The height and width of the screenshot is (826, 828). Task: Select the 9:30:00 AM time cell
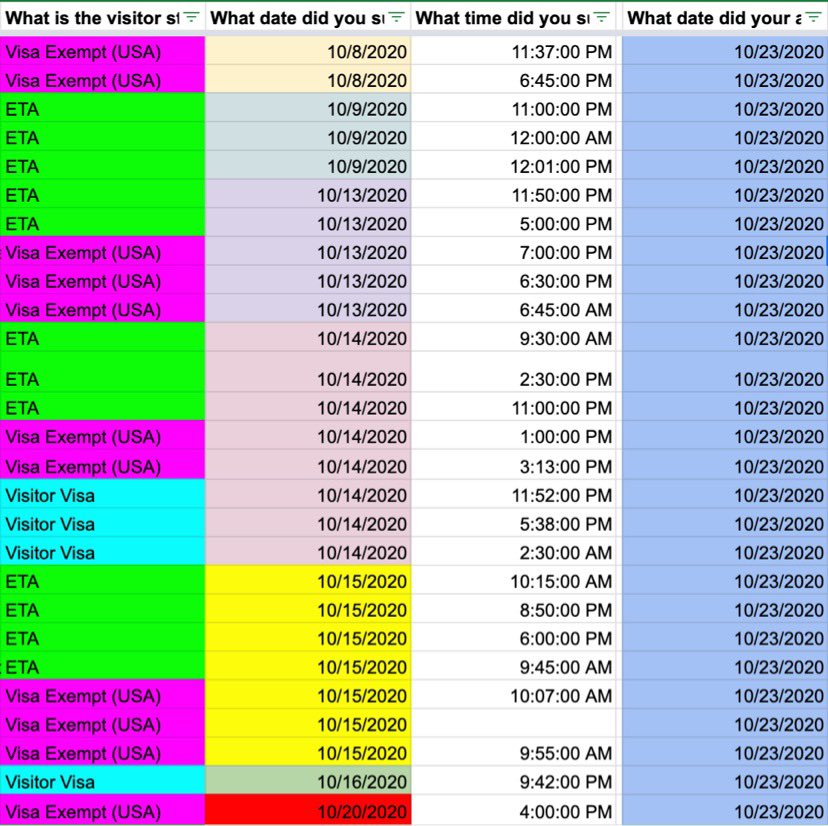(x=513, y=337)
